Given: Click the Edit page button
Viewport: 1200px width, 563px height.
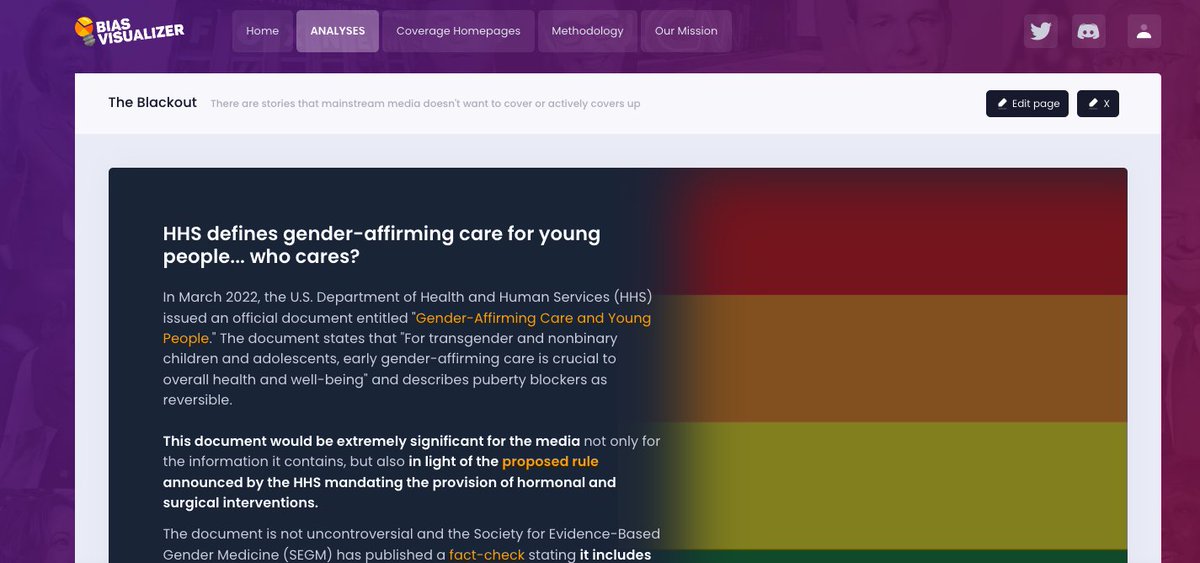Looking at the screenshot, I should tap(1027, 104).
